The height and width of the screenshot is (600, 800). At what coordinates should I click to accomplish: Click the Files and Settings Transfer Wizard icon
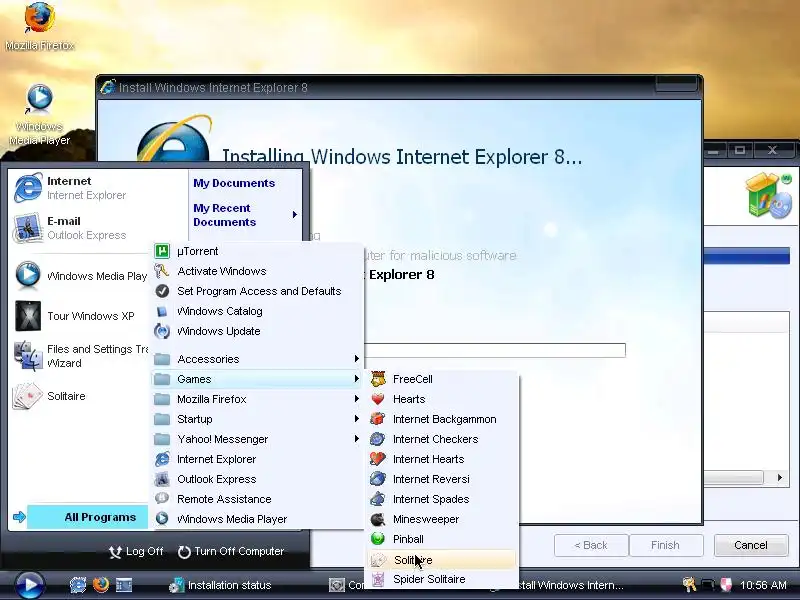[28, 356]
